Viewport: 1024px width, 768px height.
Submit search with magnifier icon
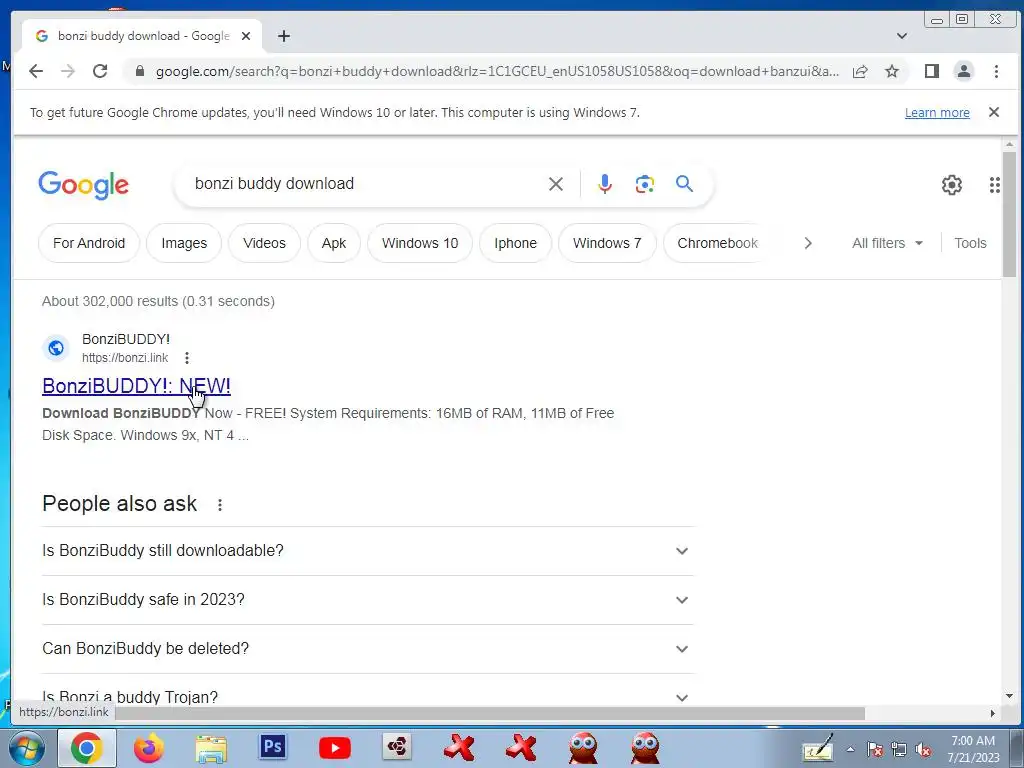coord(684,184)
